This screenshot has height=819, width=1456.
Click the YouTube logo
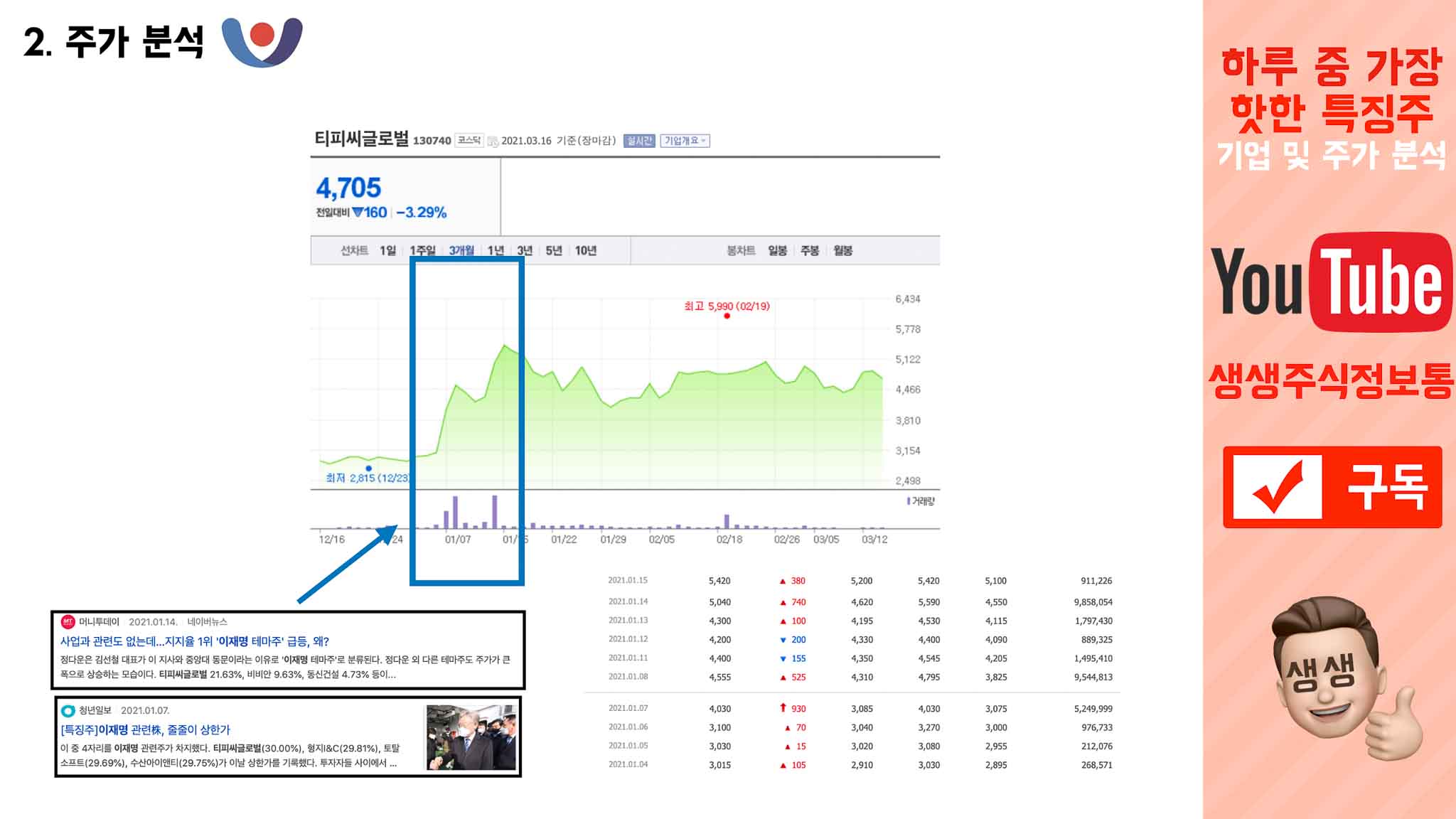pyautogui.click(x=1331, y=282)
